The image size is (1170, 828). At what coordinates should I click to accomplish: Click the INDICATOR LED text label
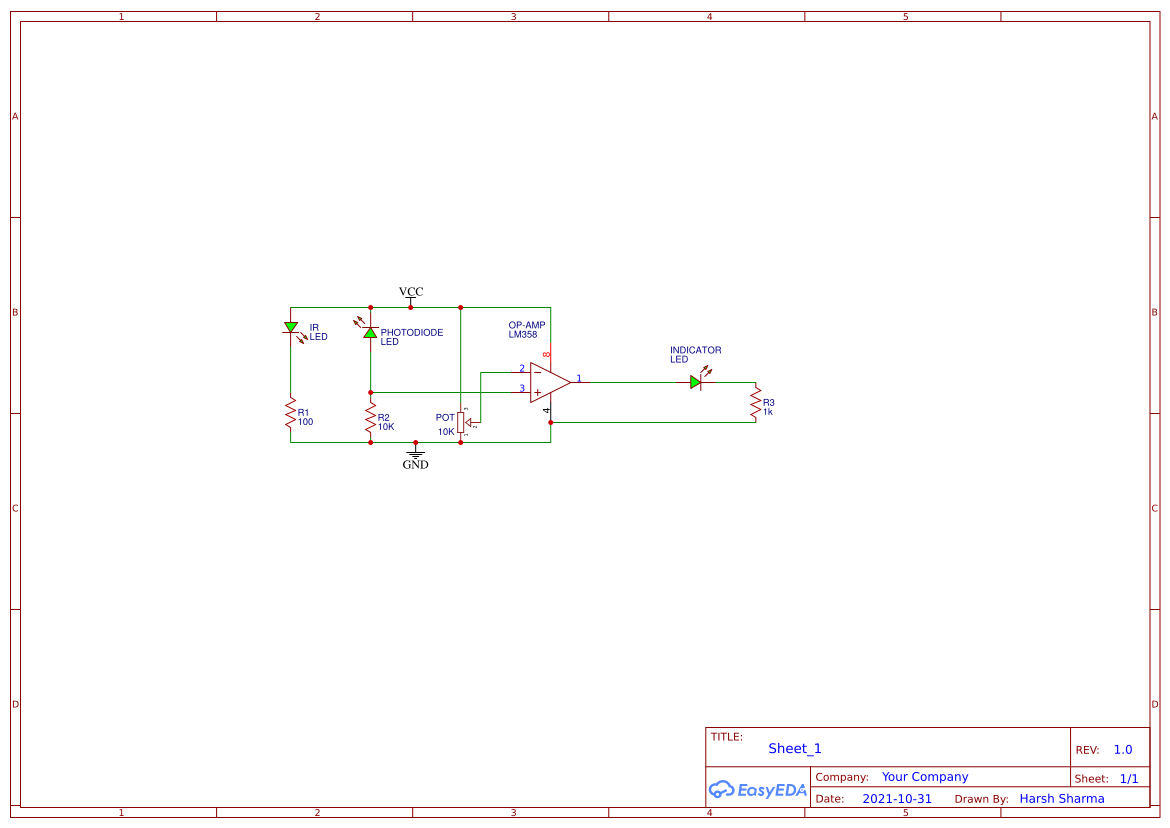coord(695,355)
